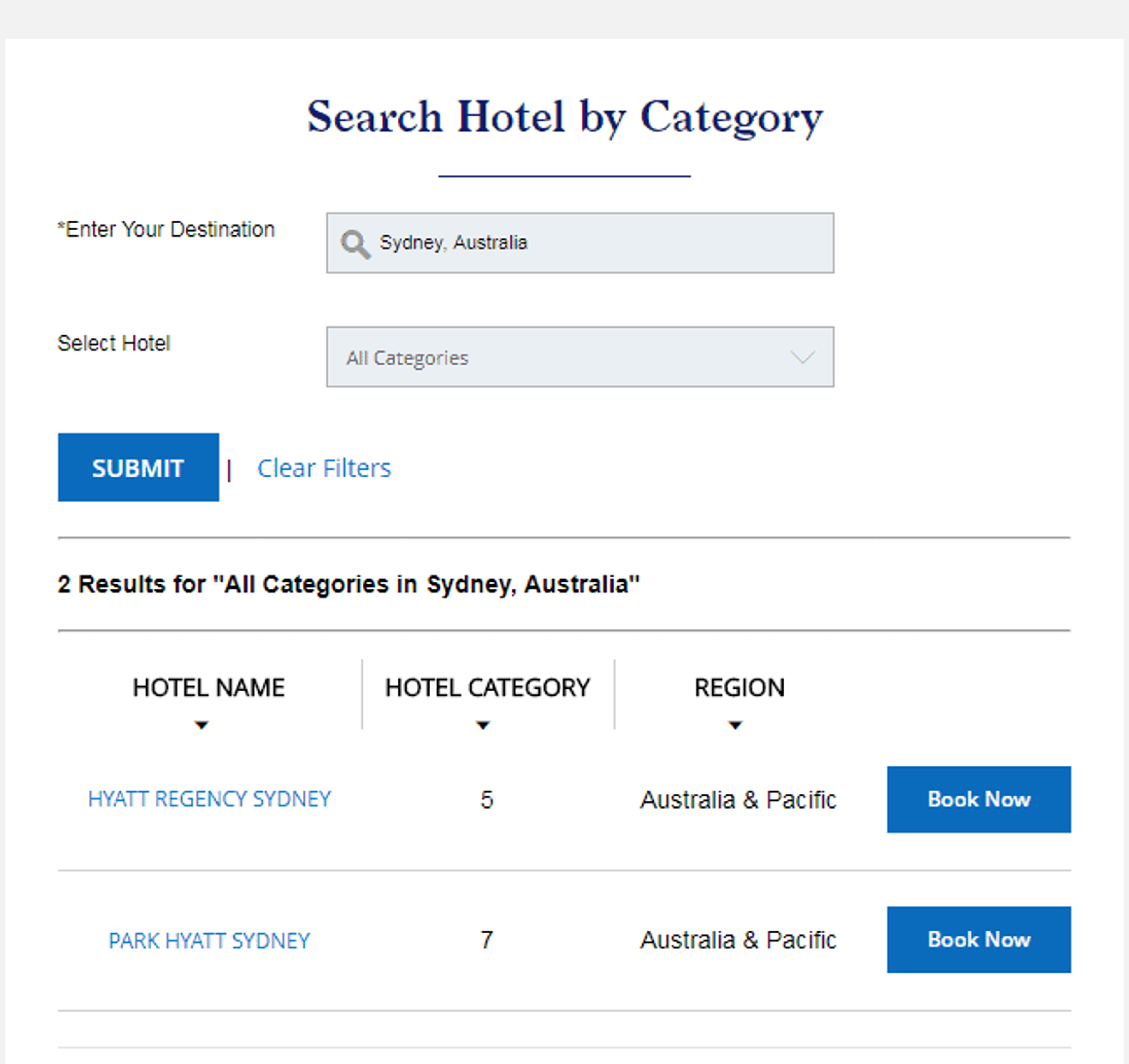
Task: Click the Enter Your Destination label
Action: pos(166,229)
